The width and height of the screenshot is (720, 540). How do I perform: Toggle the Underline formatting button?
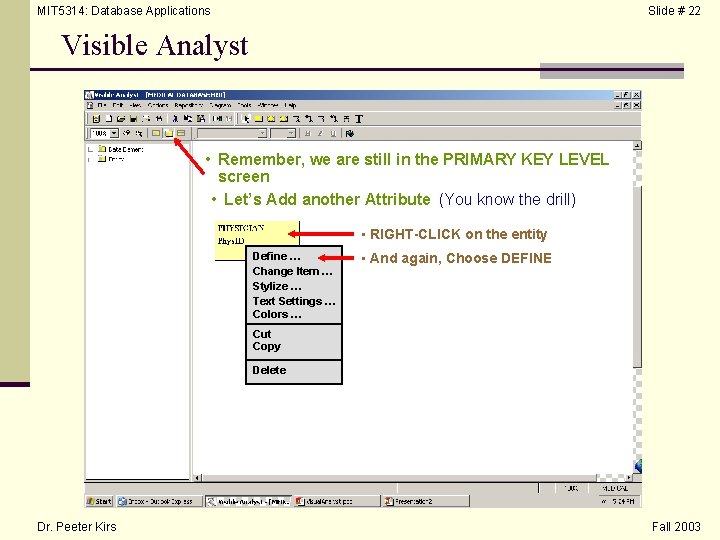tap(333, 134)
